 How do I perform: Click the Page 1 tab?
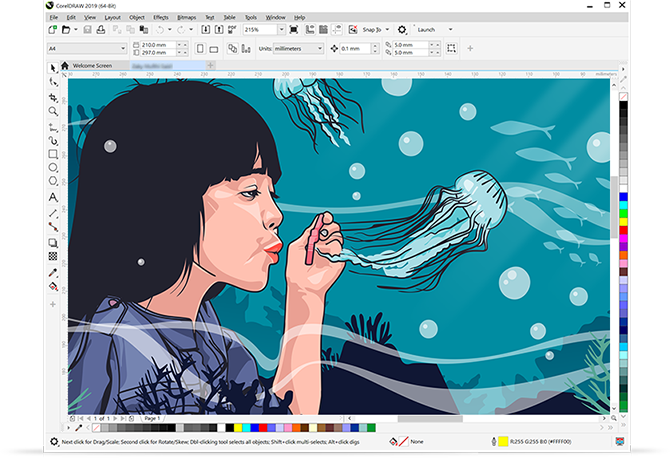point(152,418)
